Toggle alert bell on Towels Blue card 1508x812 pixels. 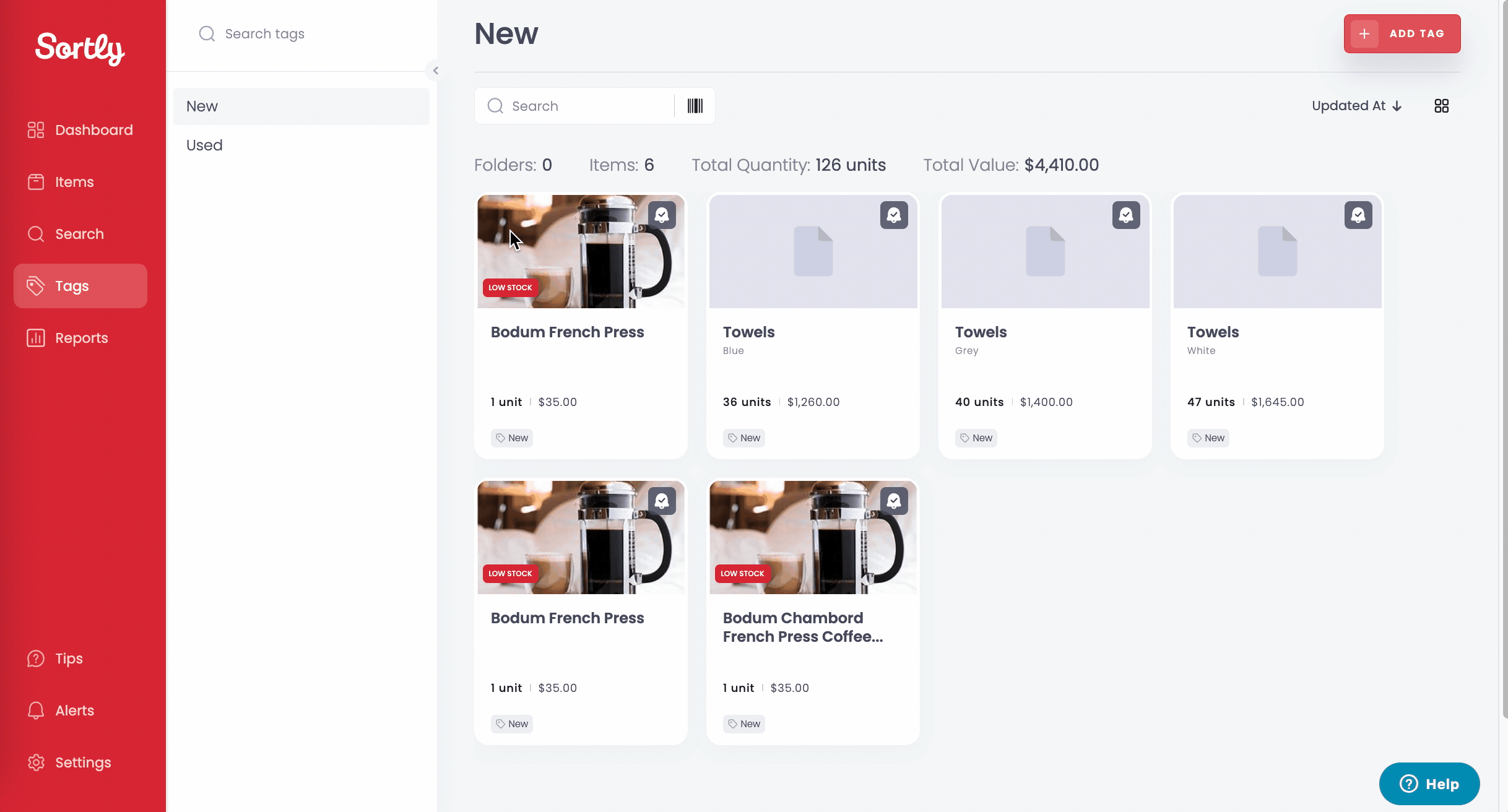pos(894,215)
